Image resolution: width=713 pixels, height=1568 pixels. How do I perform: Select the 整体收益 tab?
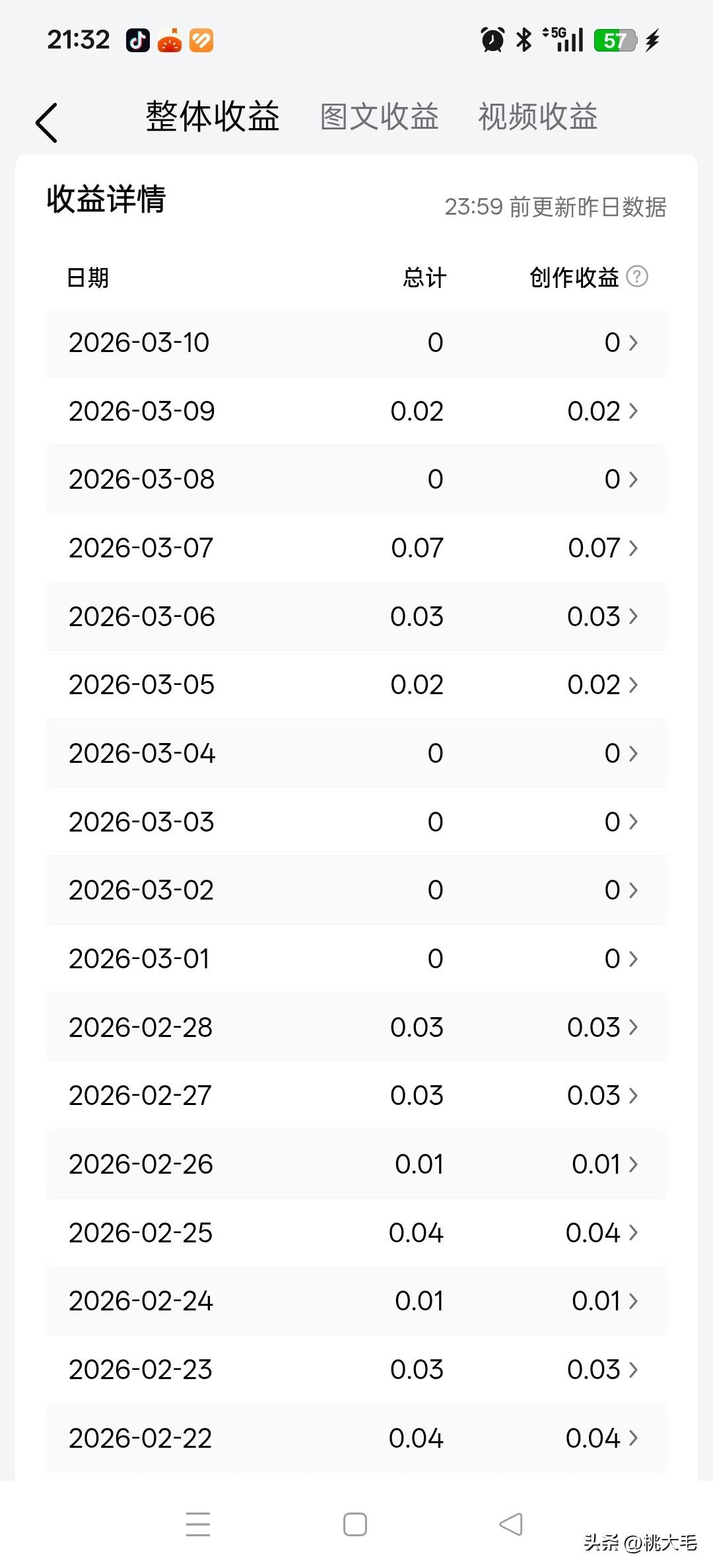tap(213, 118)
